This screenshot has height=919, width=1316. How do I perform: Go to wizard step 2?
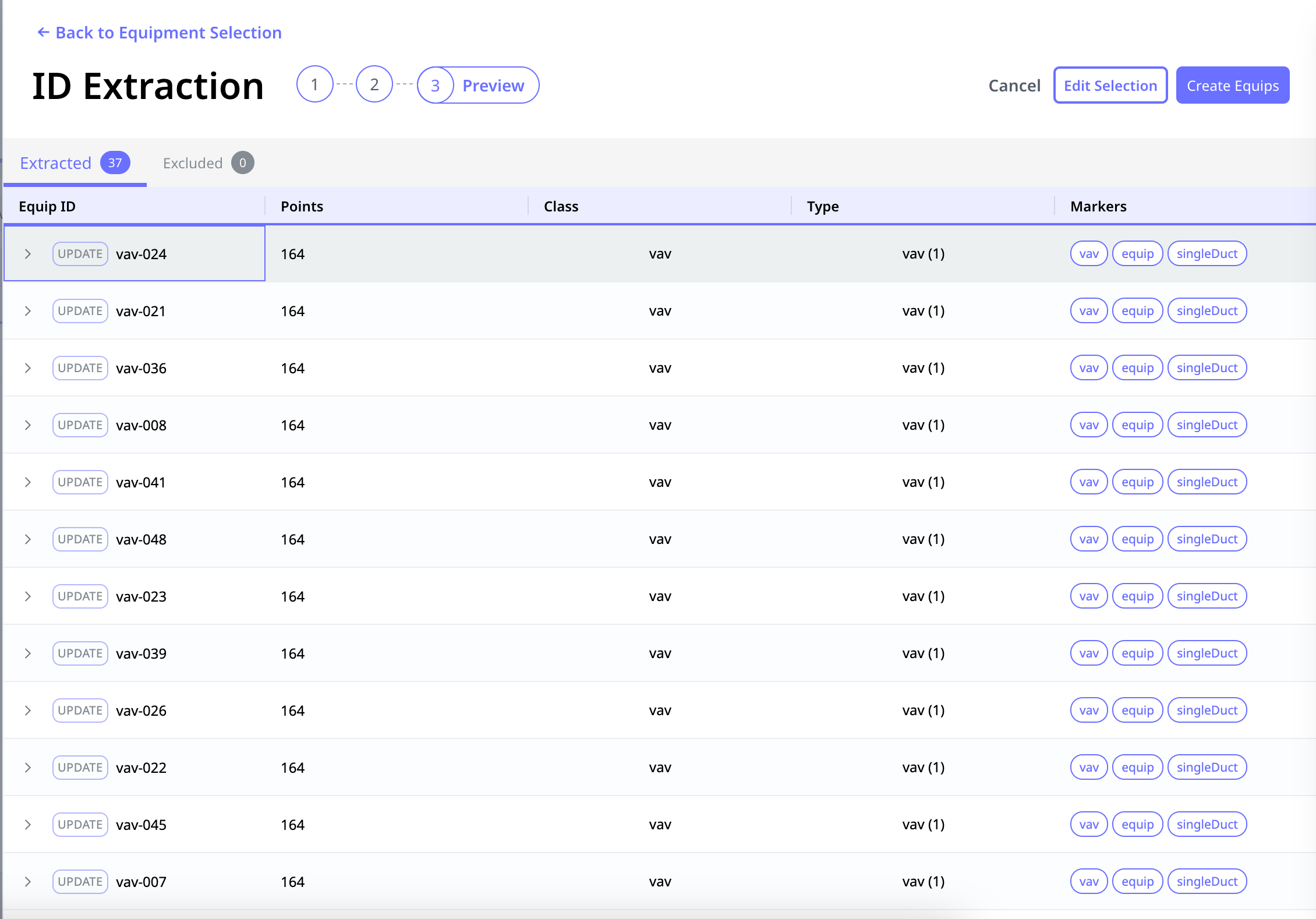click(374, 85)
